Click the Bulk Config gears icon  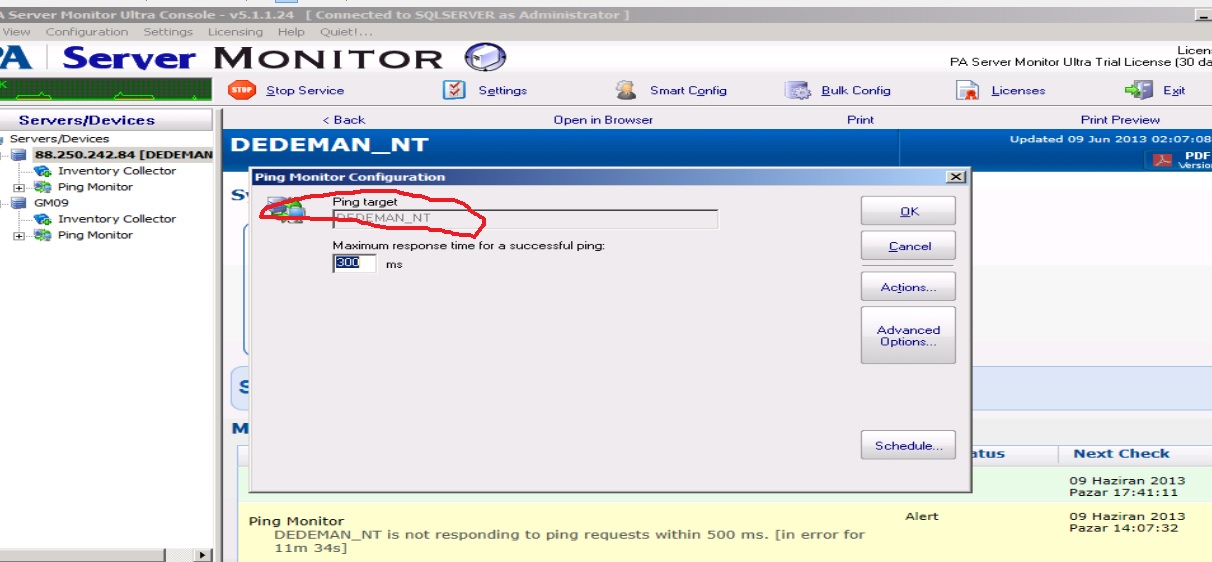click(x=797, y=90)
